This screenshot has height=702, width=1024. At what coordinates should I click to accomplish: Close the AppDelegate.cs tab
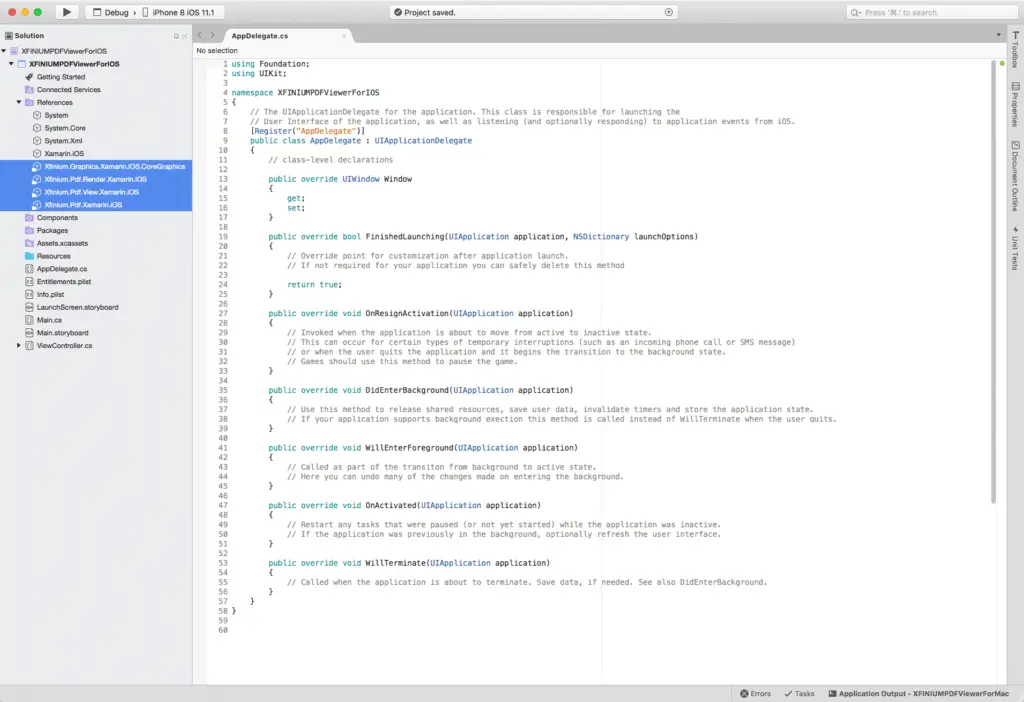point(344,36)
